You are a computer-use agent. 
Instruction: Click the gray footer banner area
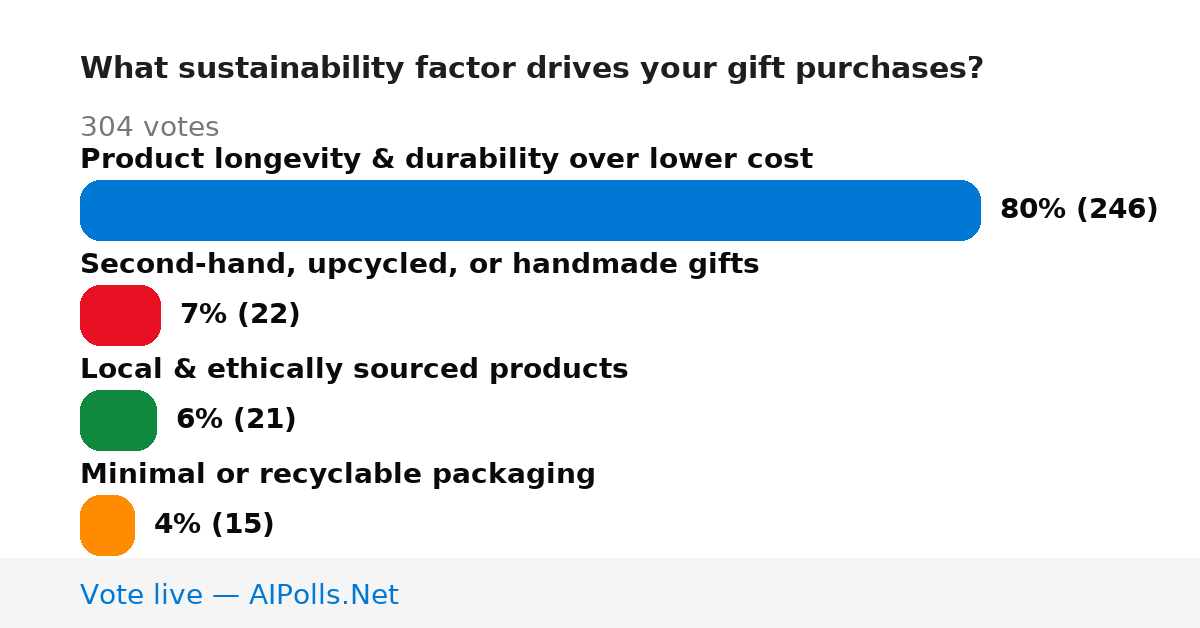tap(600, 593)
